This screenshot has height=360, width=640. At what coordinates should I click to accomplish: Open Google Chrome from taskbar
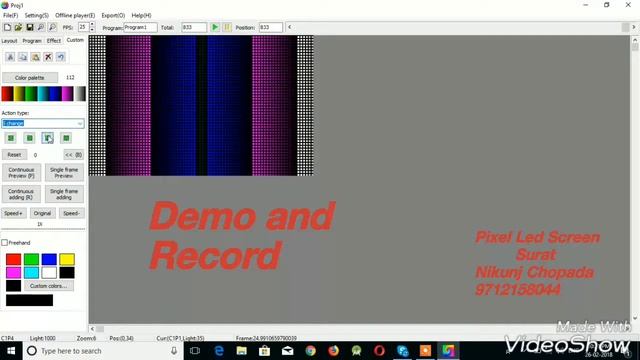pos(311,351)
